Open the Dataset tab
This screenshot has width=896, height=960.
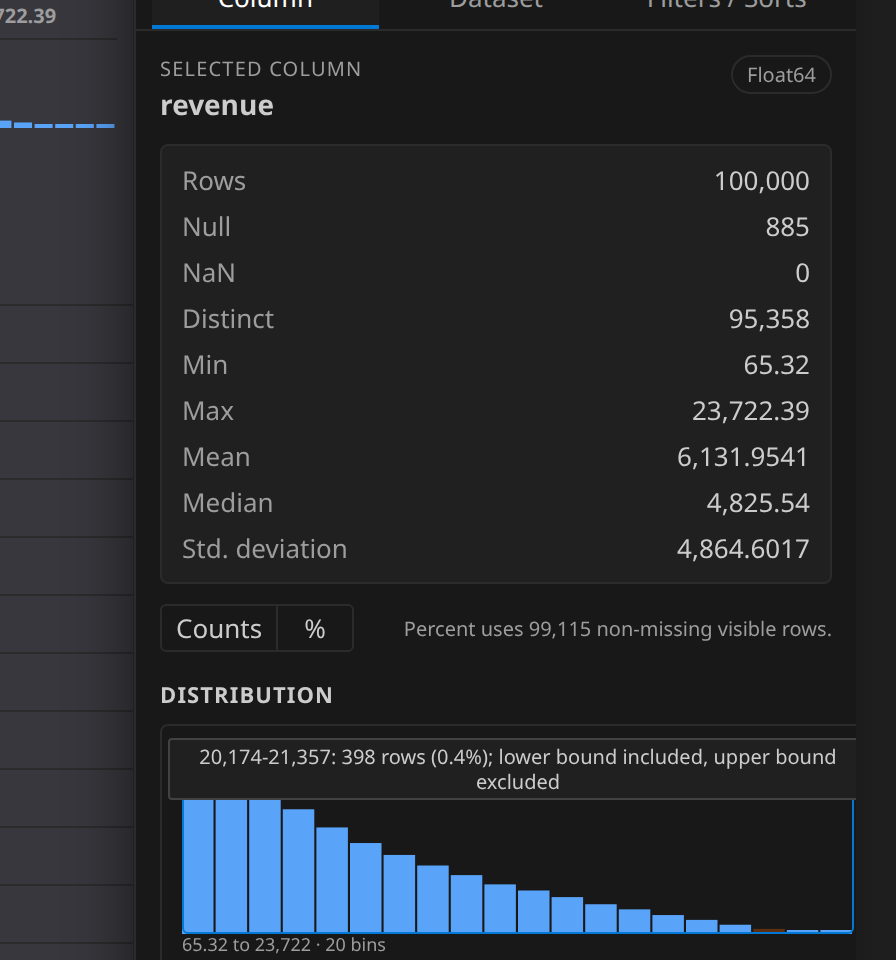[495, 6]
